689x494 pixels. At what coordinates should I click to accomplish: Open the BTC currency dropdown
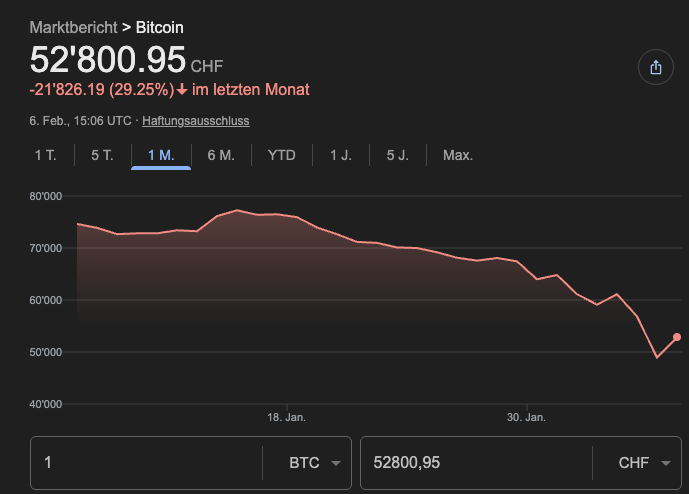(315, 463)
